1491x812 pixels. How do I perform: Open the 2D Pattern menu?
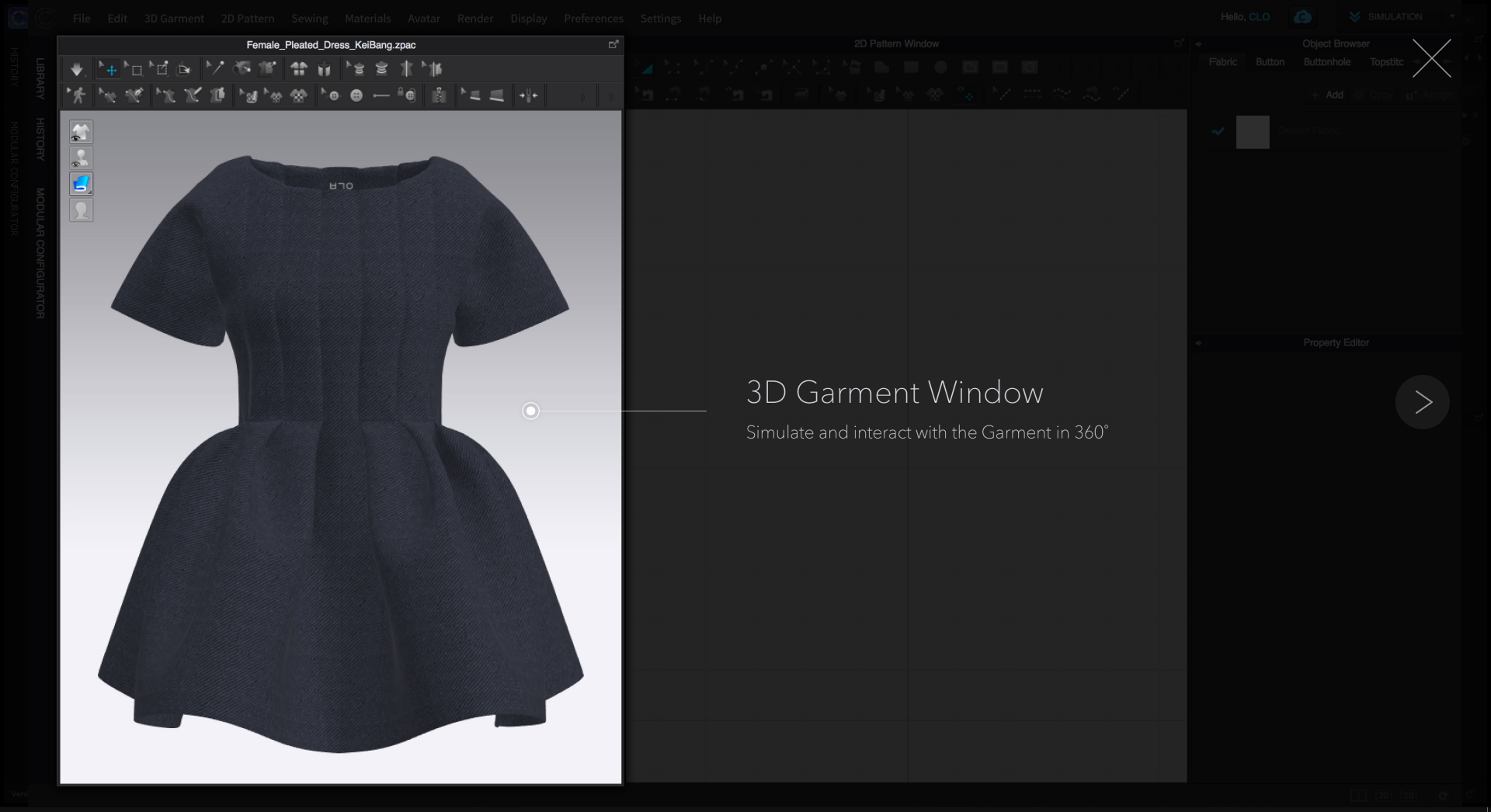[x=248, y=18]
